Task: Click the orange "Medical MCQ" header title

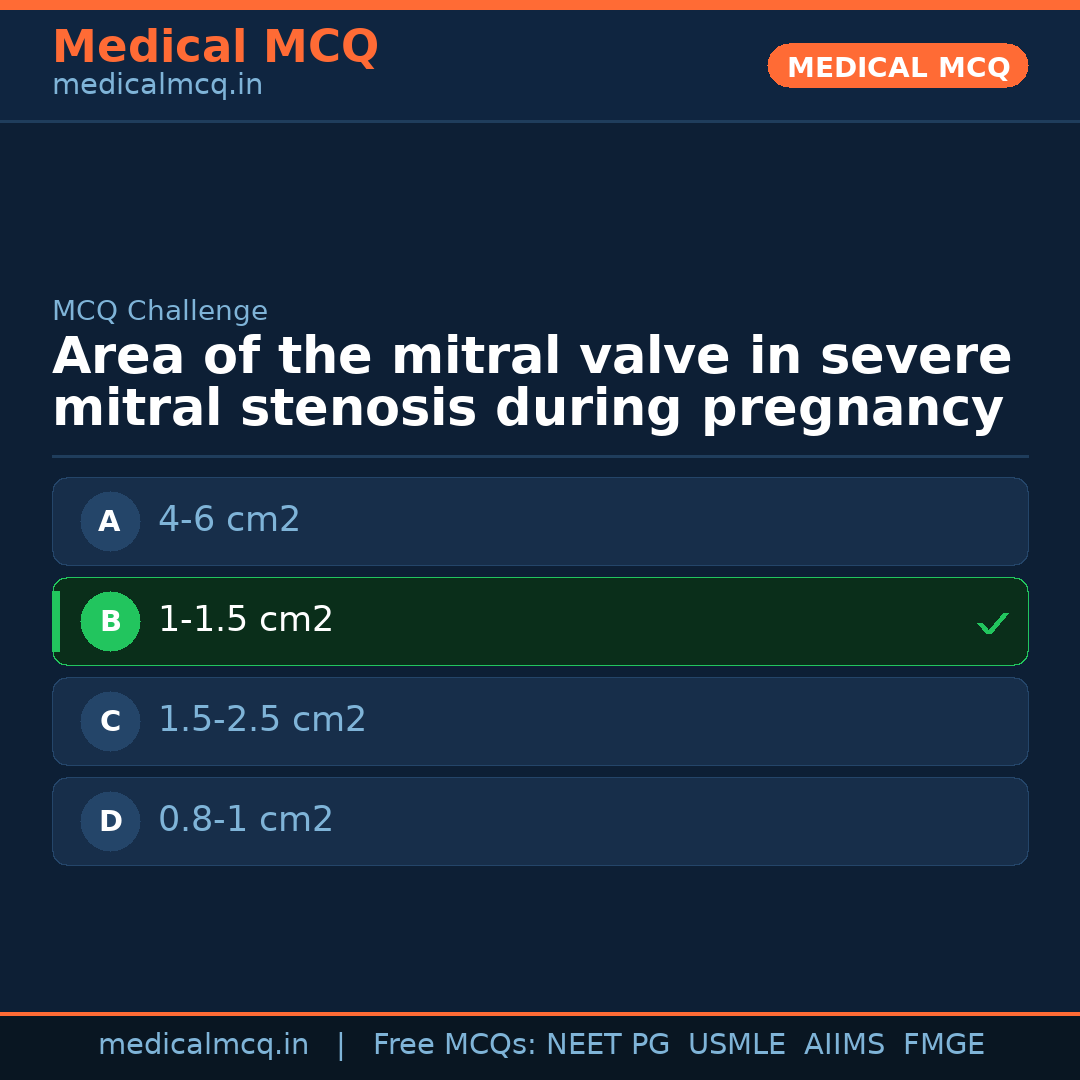Action: click(215, 47)
